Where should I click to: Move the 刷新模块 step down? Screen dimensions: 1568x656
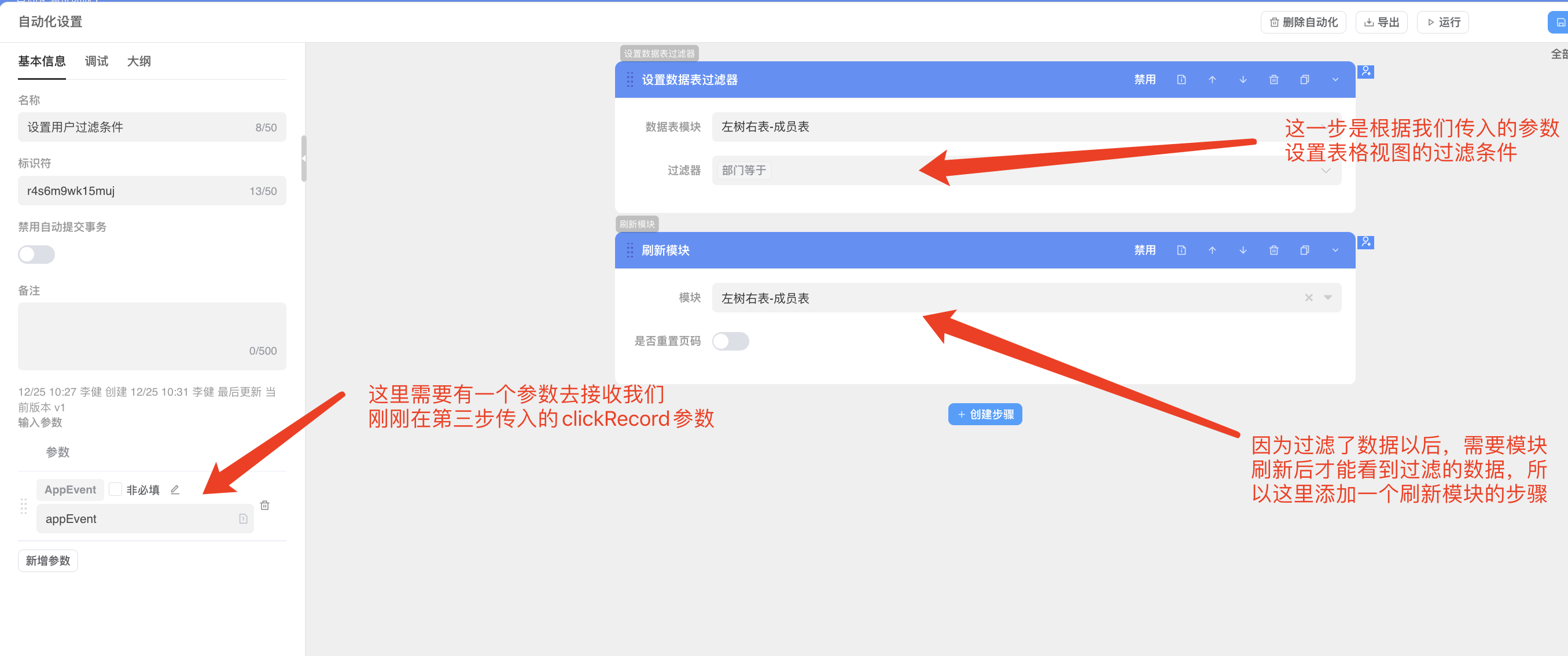1243,250
